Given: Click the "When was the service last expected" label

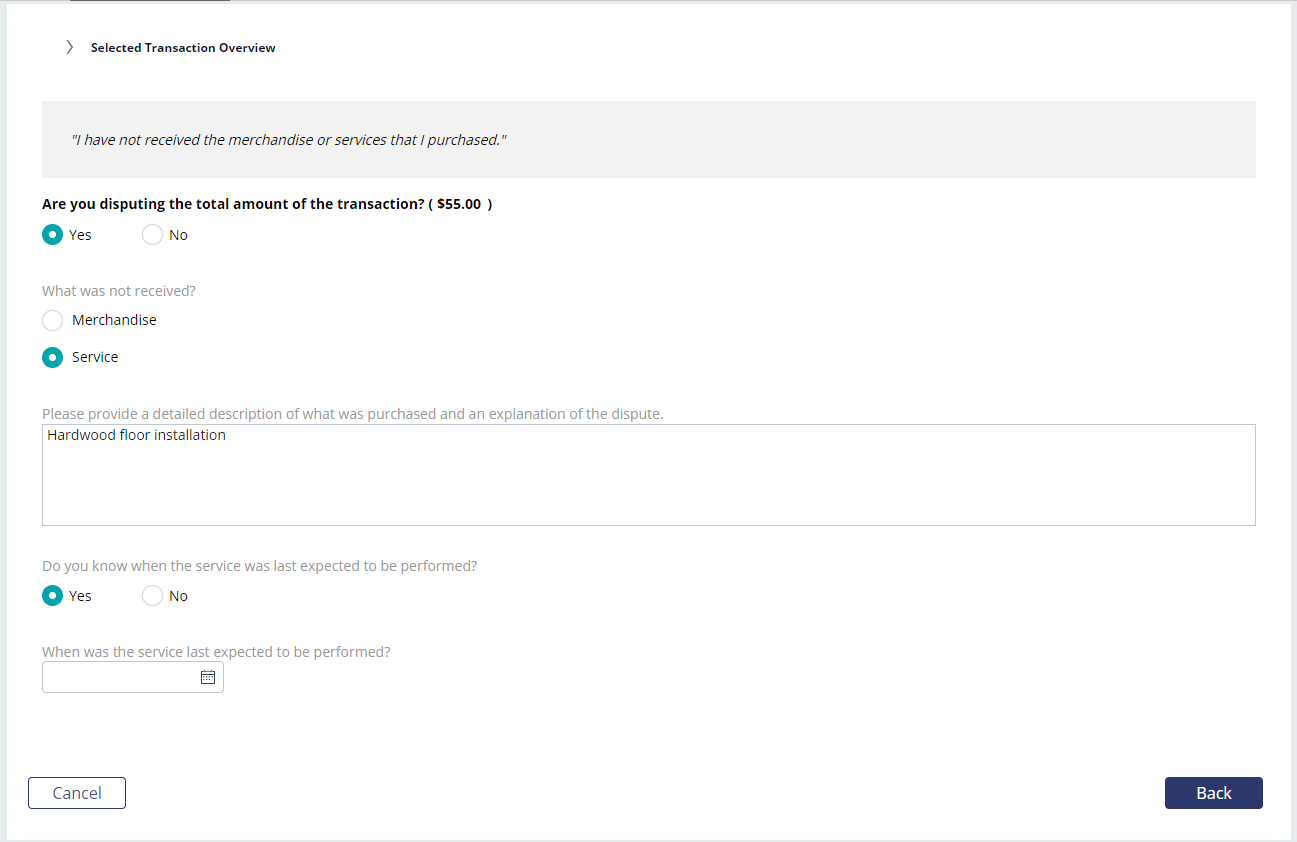Looking at the screenshot, I should coord(216,652).
